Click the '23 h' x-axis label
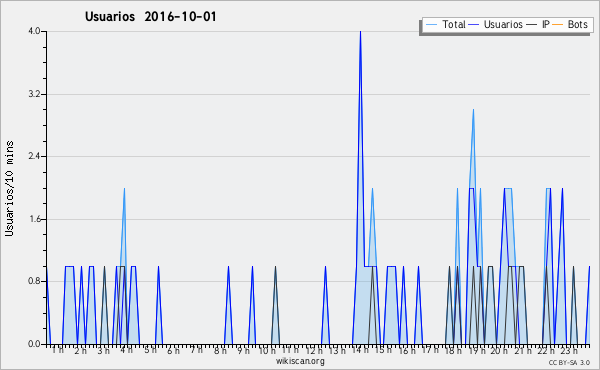600x370 pixels. tap(569, 350)
